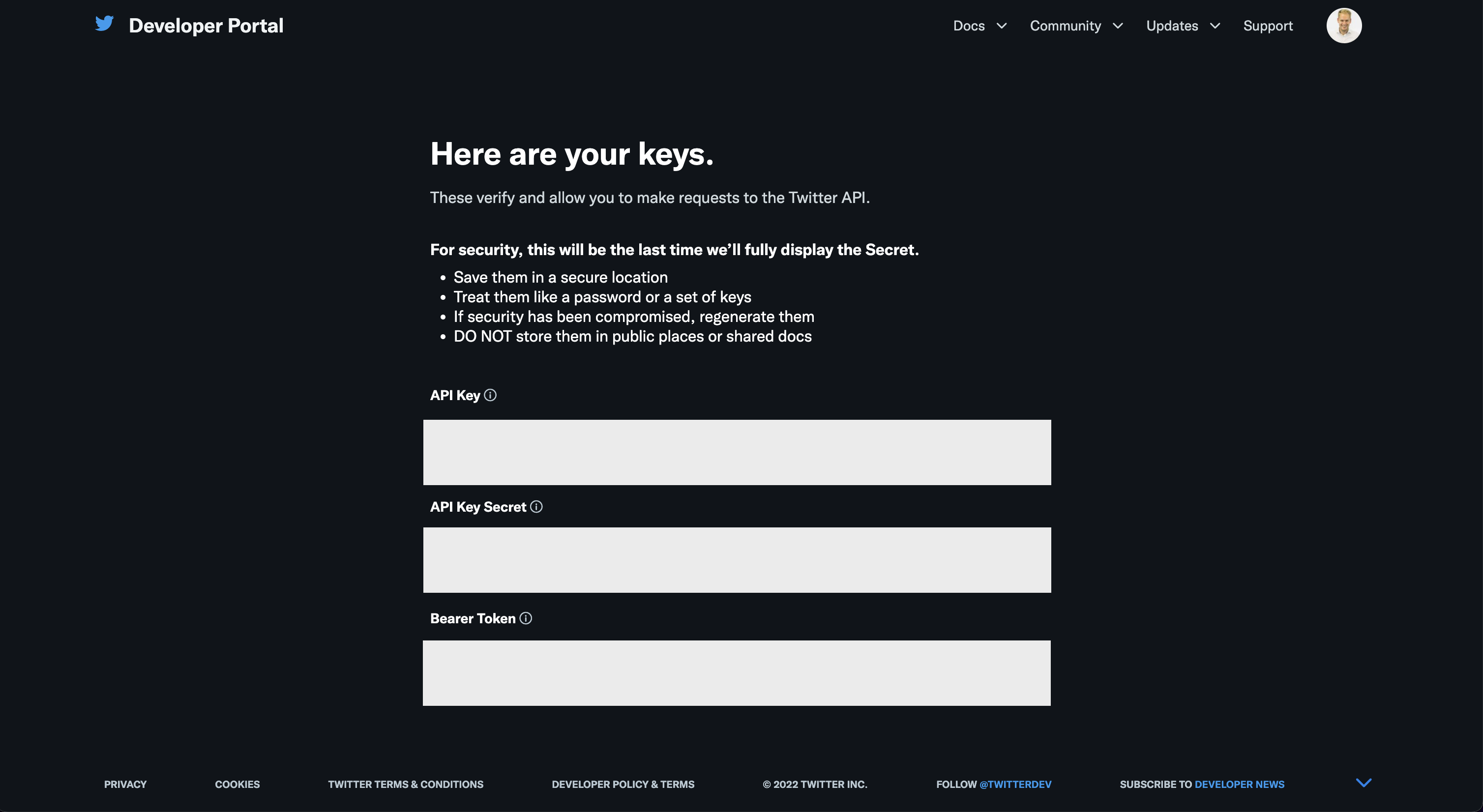
Task: Select '© 2022 TWITTER INC.' footer text
Action: [x=815, y=784]
